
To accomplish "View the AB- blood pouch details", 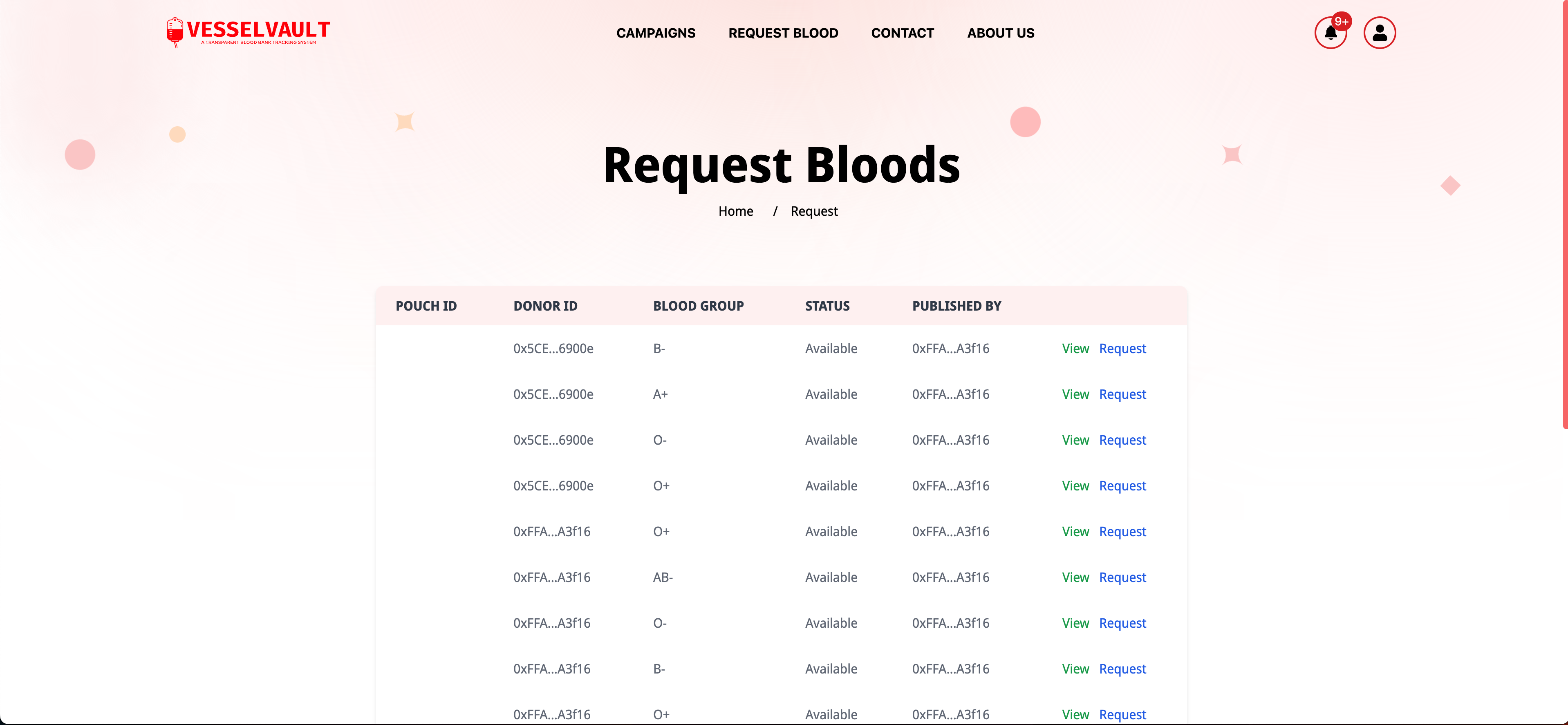I will pyautogui.click(x=1075, y=577).
